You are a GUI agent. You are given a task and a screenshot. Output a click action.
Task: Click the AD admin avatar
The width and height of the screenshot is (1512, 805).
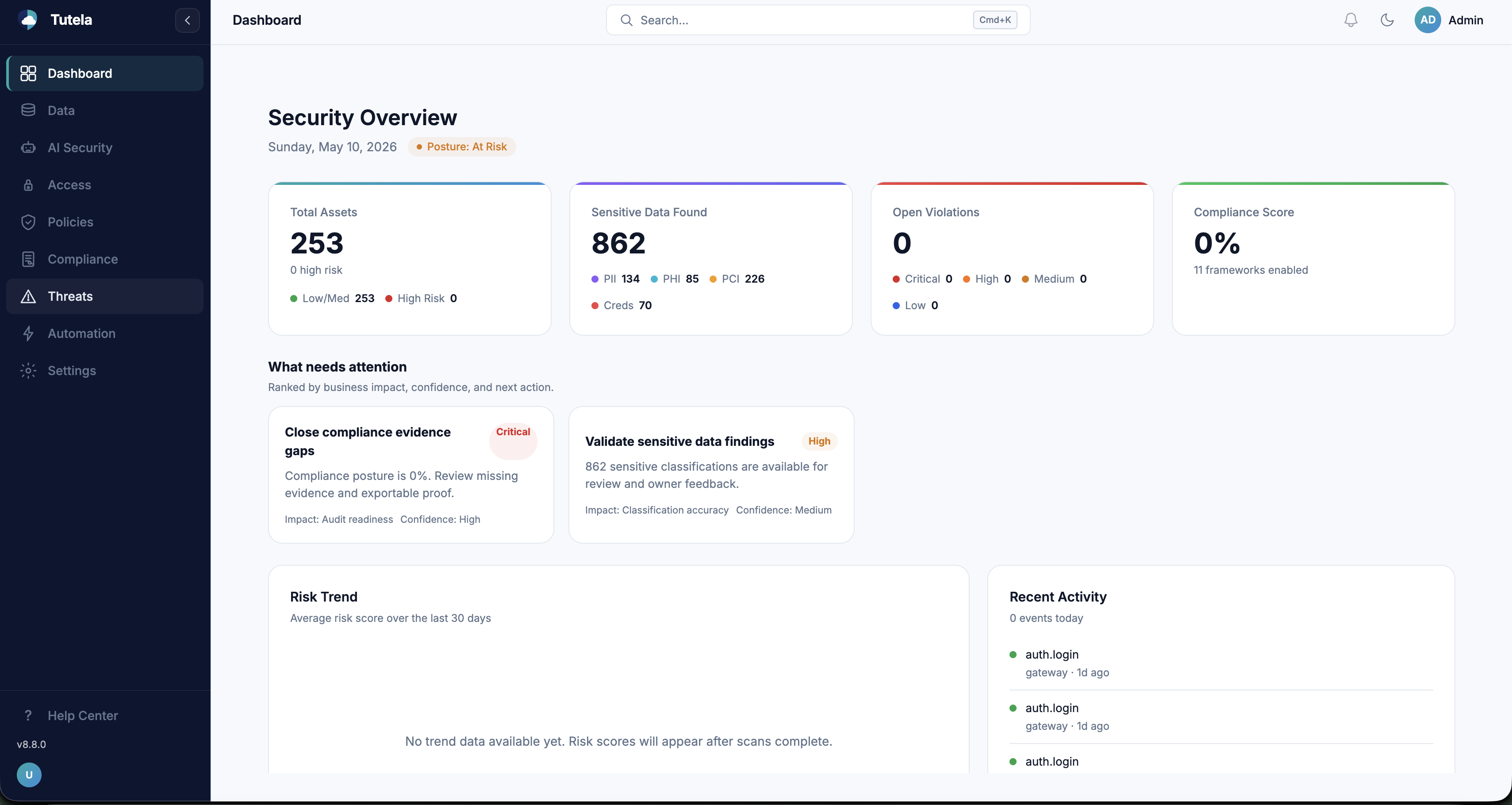pyautogui.click(x=1428, y=20)
